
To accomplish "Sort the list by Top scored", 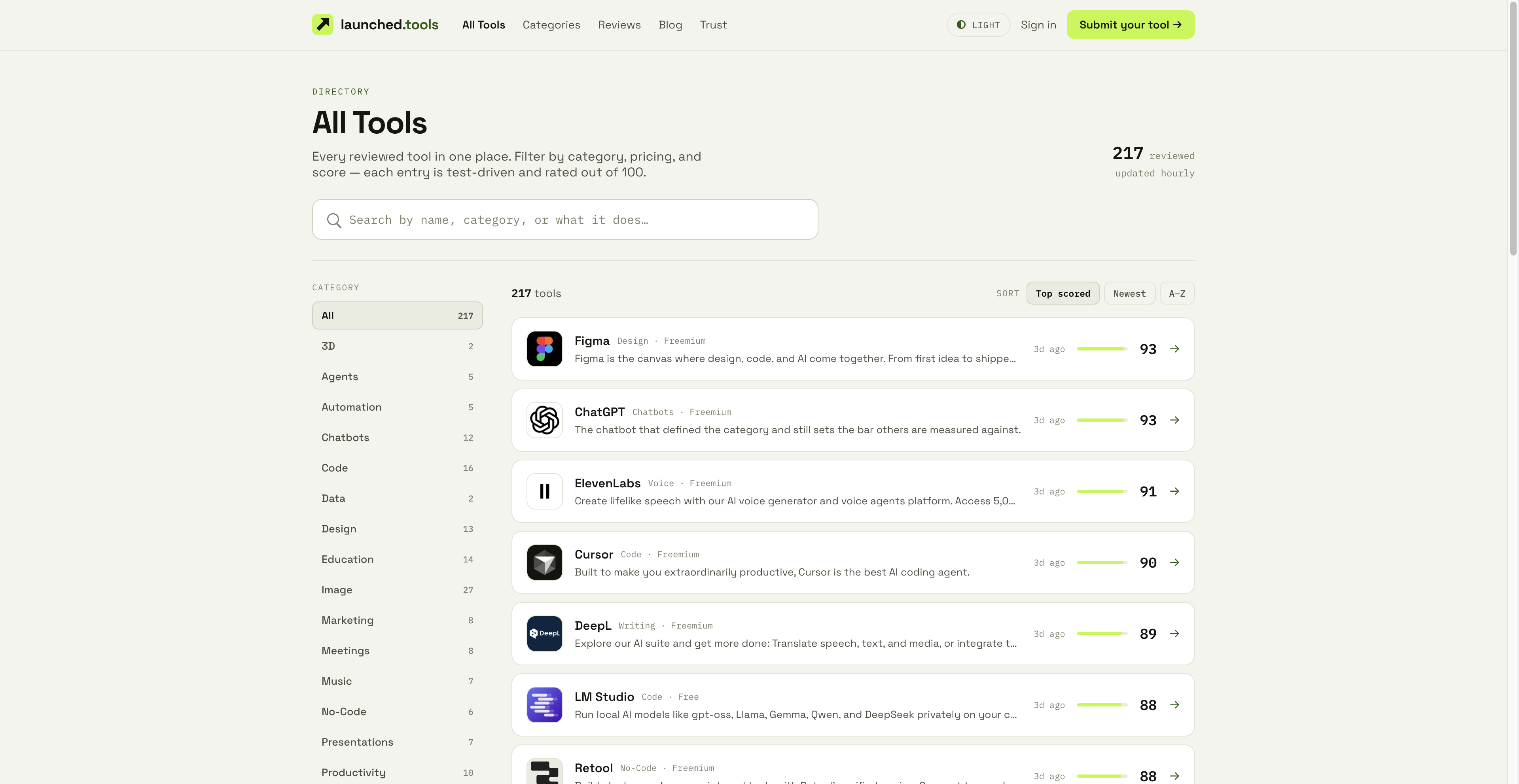I will [1063, 294].
